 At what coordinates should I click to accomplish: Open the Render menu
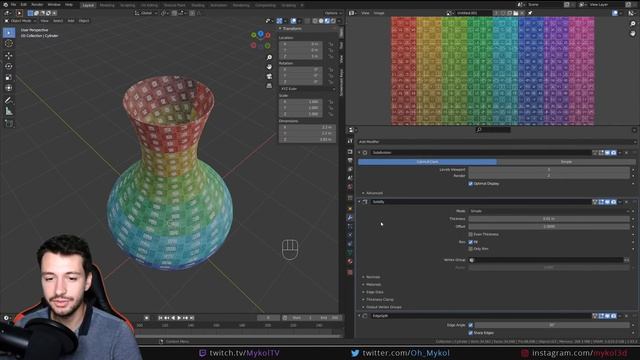tap(37, 4)
